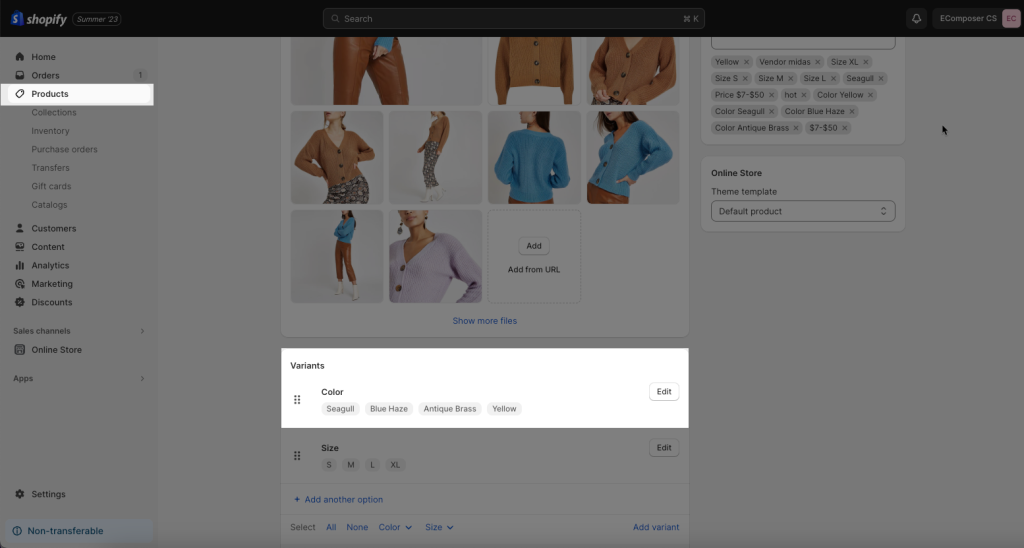The height and width of the screenshot is (548, 1024).
Task: Remove the Price $7-$50 tag
Action: click(x=771, y=95)
